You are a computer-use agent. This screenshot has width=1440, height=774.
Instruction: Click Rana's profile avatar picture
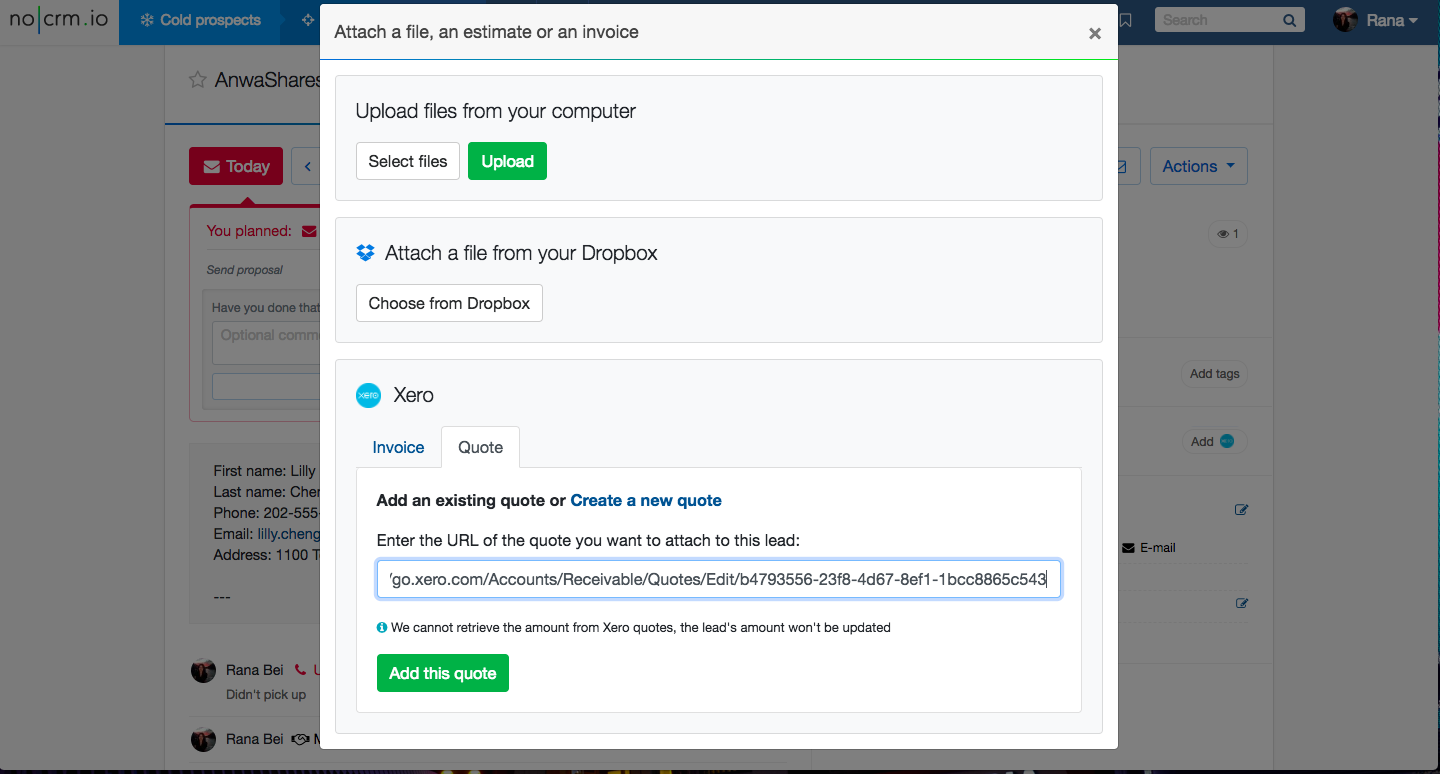[x=1346, y=20]
